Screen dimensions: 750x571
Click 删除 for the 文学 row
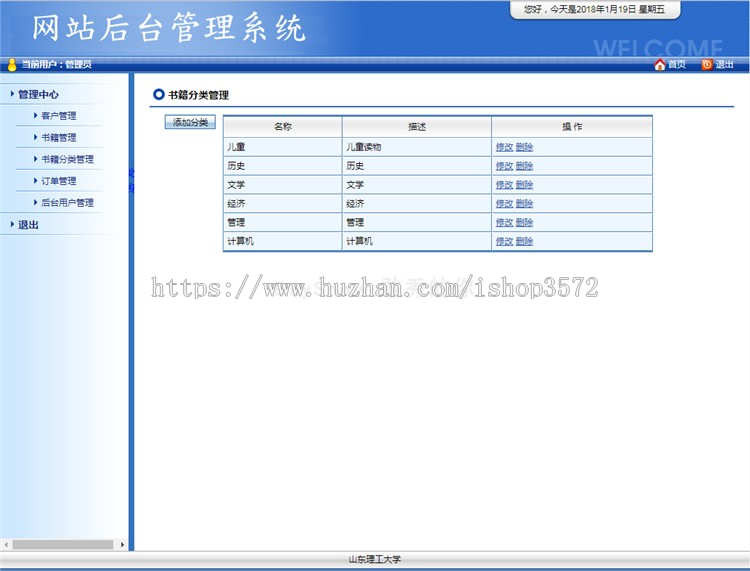tap(524, 185)
